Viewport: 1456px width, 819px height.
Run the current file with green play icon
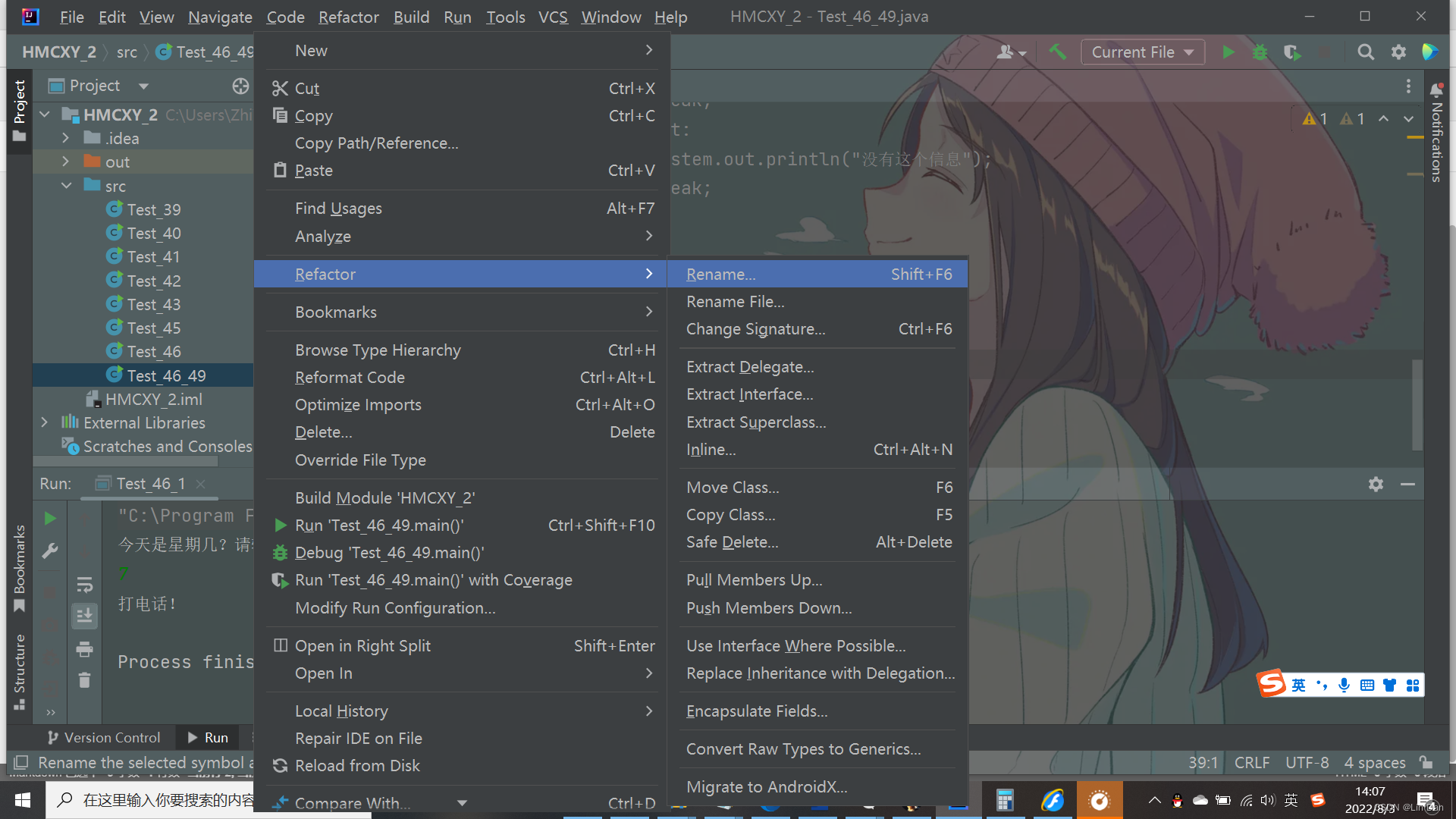tap(1228, 52)
